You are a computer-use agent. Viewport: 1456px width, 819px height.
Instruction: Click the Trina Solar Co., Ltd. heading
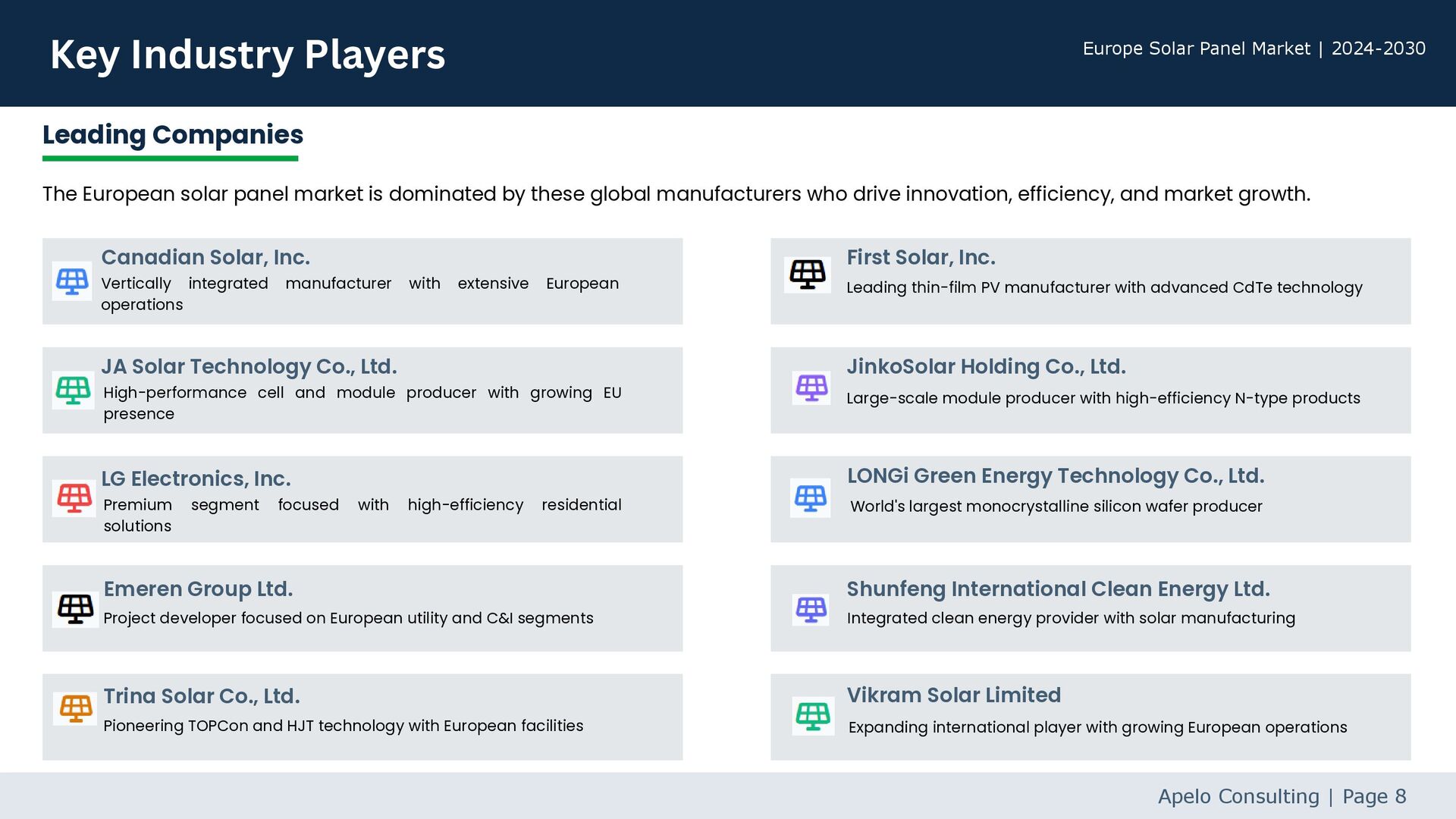(x=202, y=696)
